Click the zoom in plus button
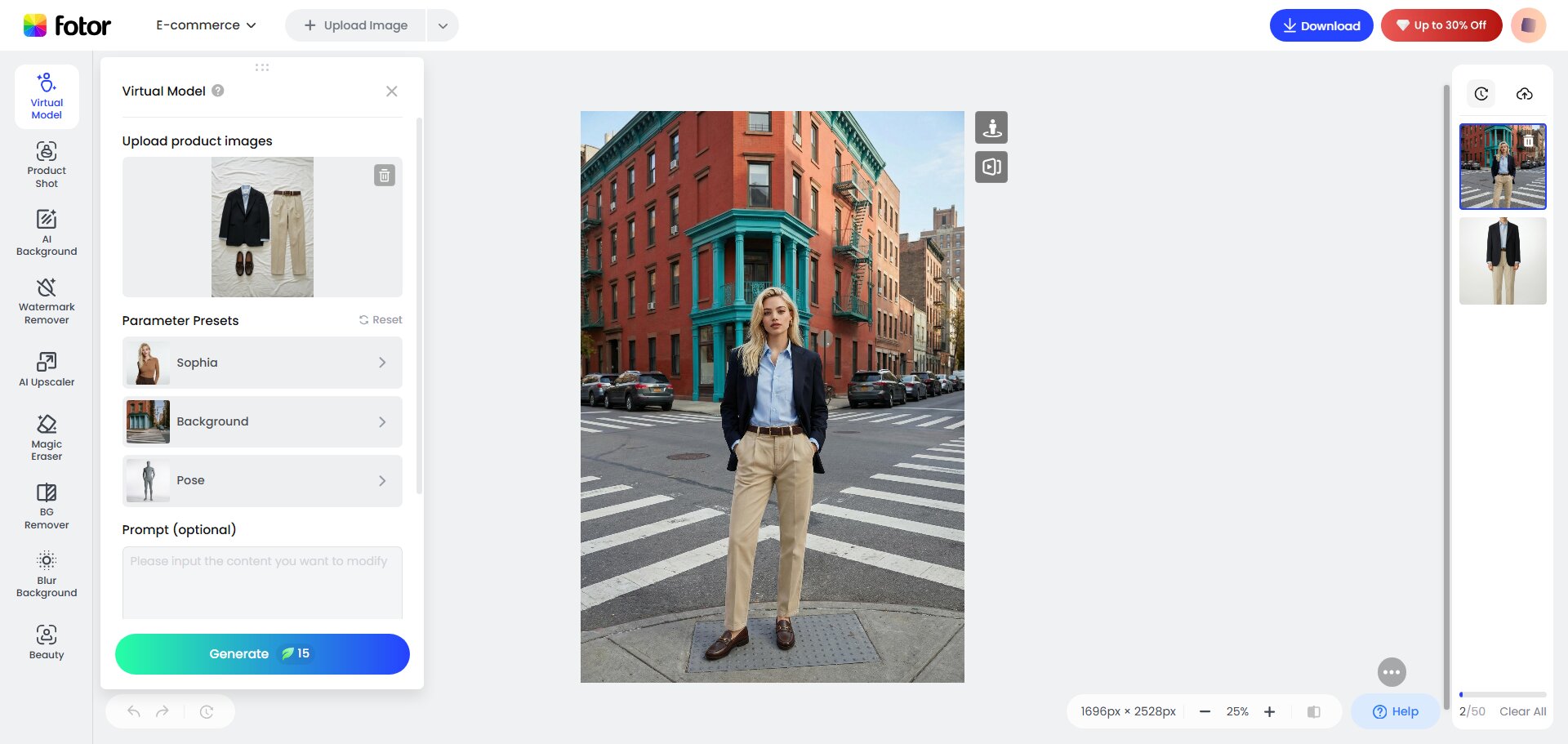Screen dimensions: 1568x744 [1269, 711]
